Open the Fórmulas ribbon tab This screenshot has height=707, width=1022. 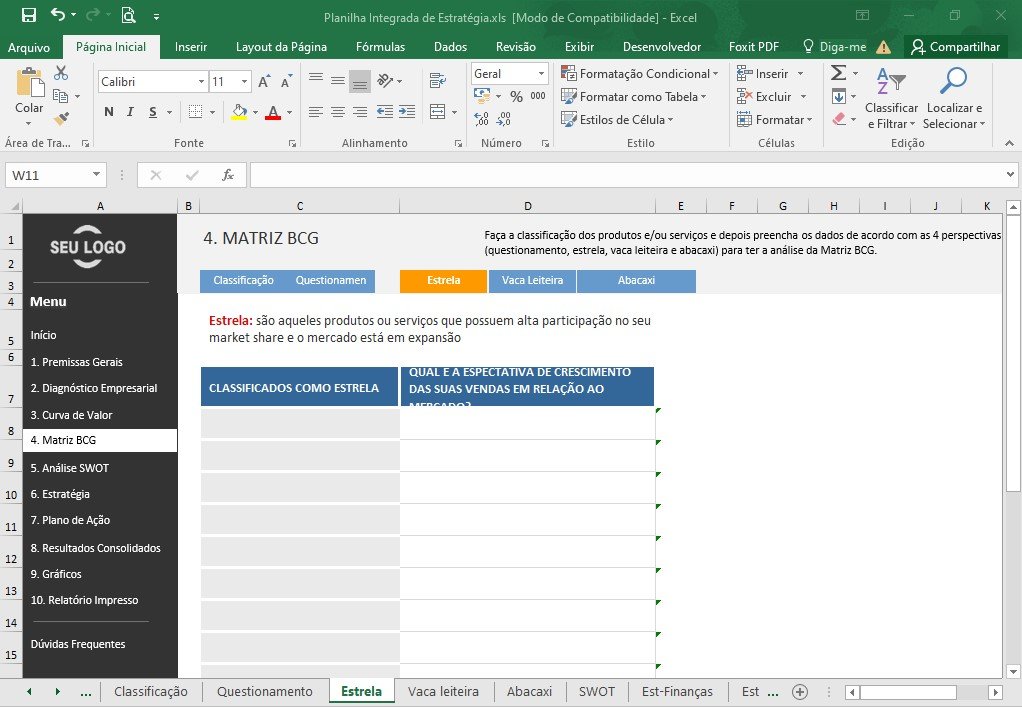point(381,47)
